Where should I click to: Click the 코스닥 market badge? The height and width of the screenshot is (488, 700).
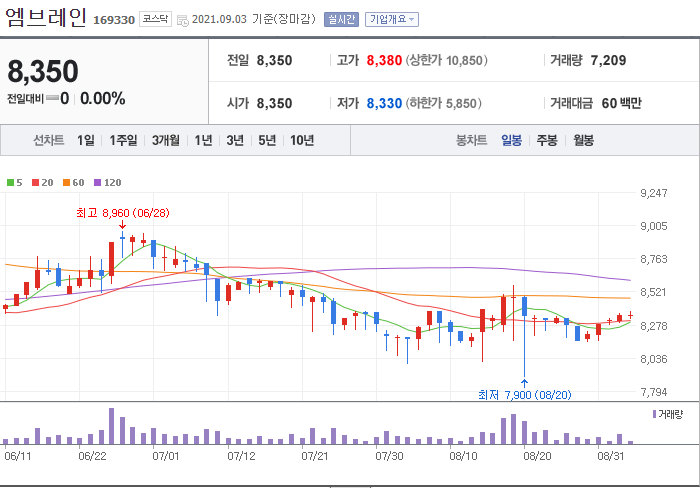[155, 19]
